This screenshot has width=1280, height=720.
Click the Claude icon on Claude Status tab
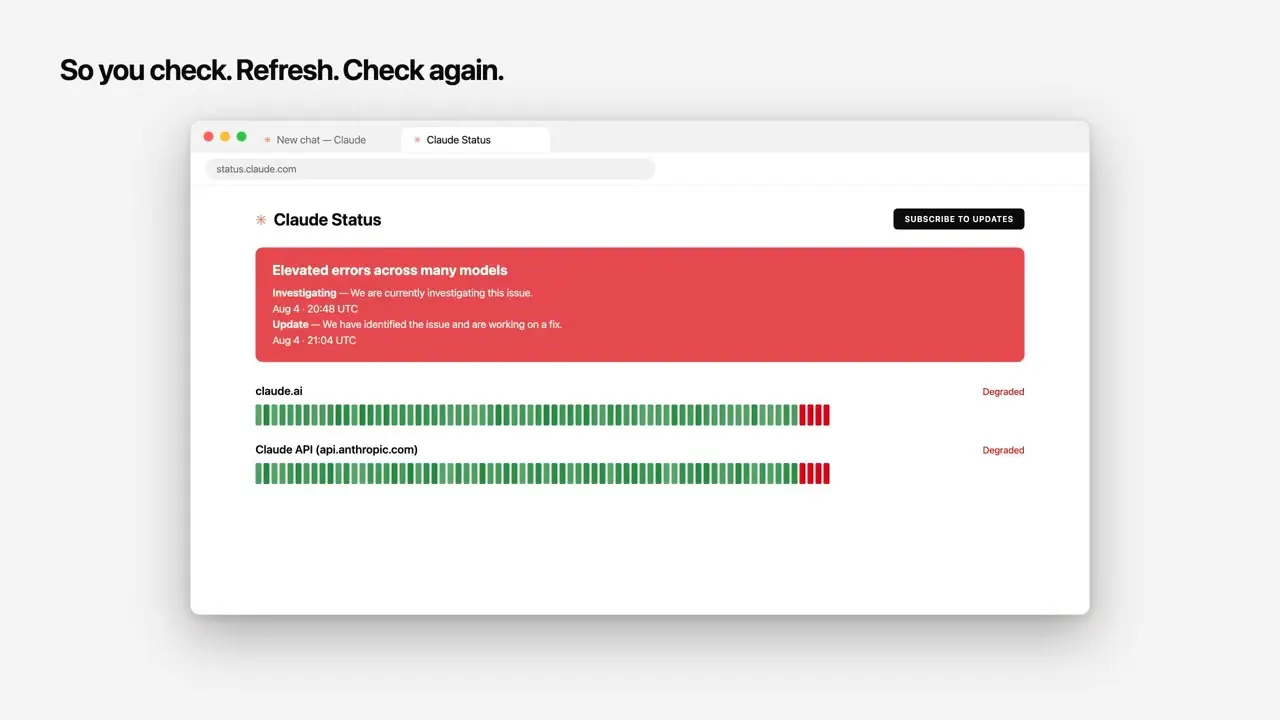click(x=417, y=140)
